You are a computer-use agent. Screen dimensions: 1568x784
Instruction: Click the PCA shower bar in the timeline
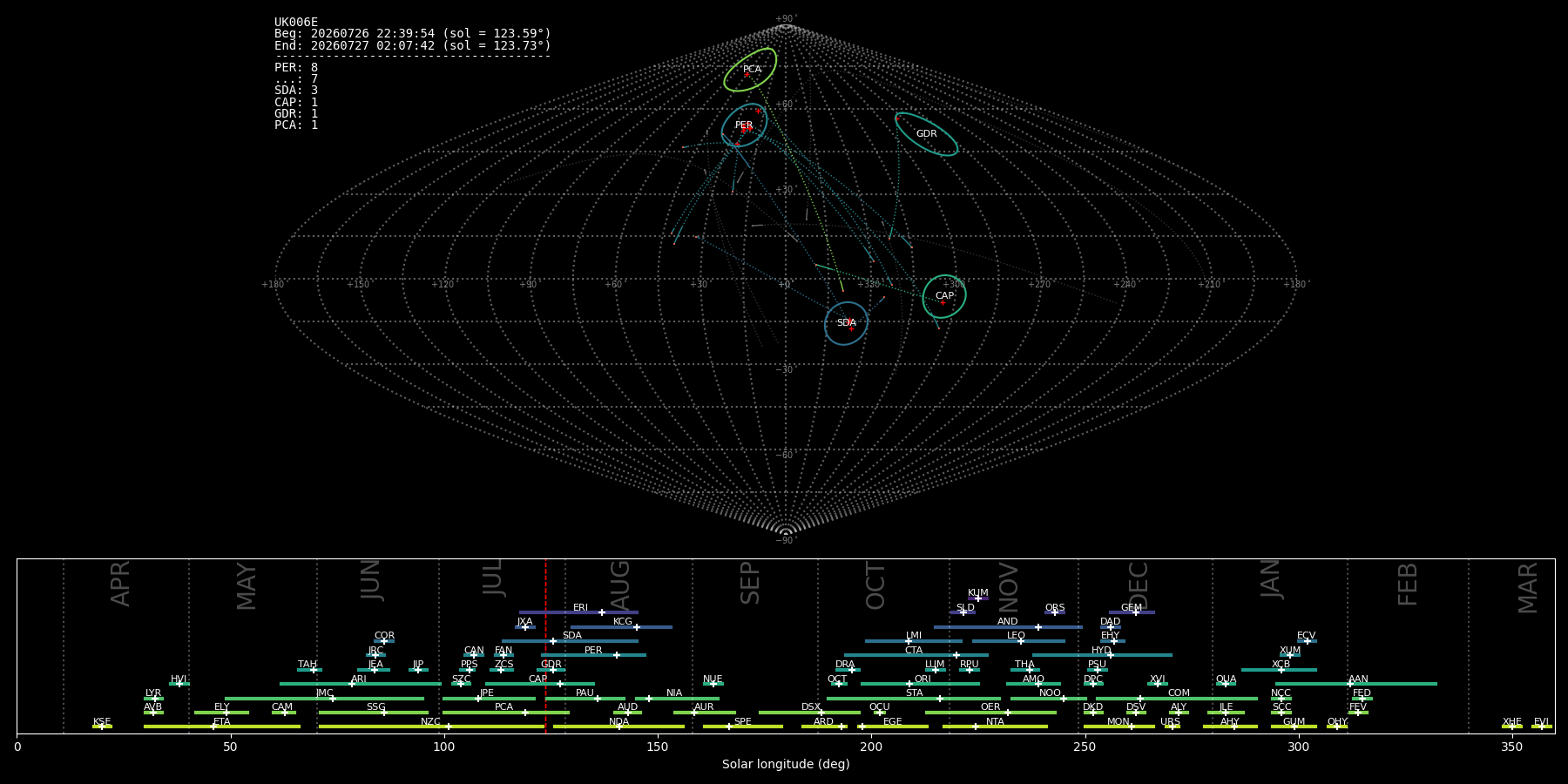click(506, 712)
